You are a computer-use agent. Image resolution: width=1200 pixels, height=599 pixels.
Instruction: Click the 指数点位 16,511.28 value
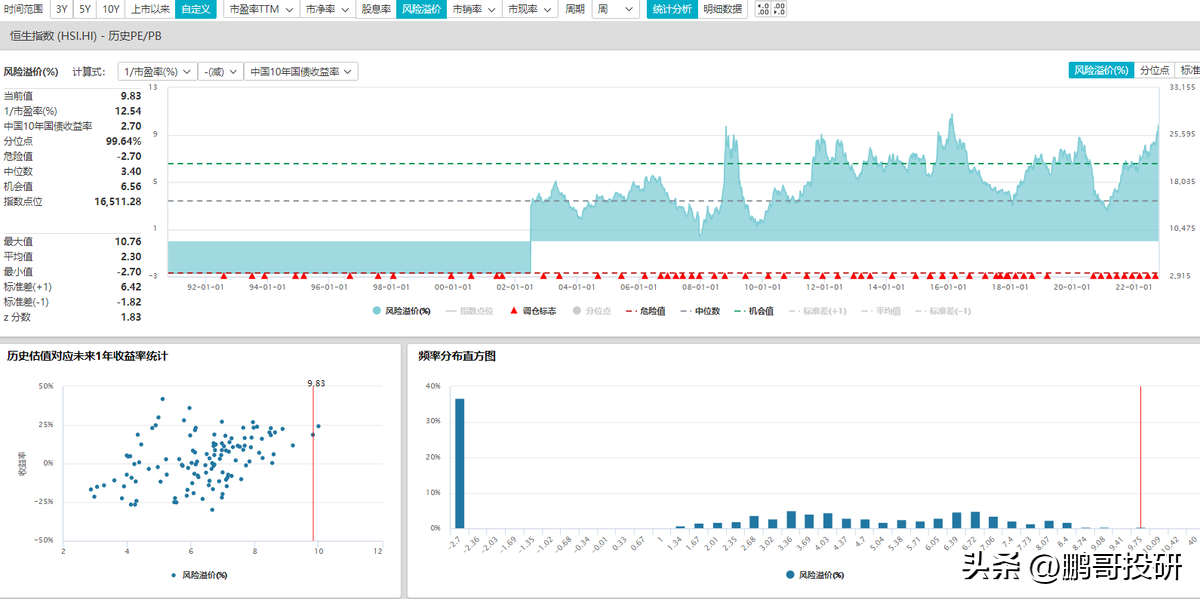[118, 201]
